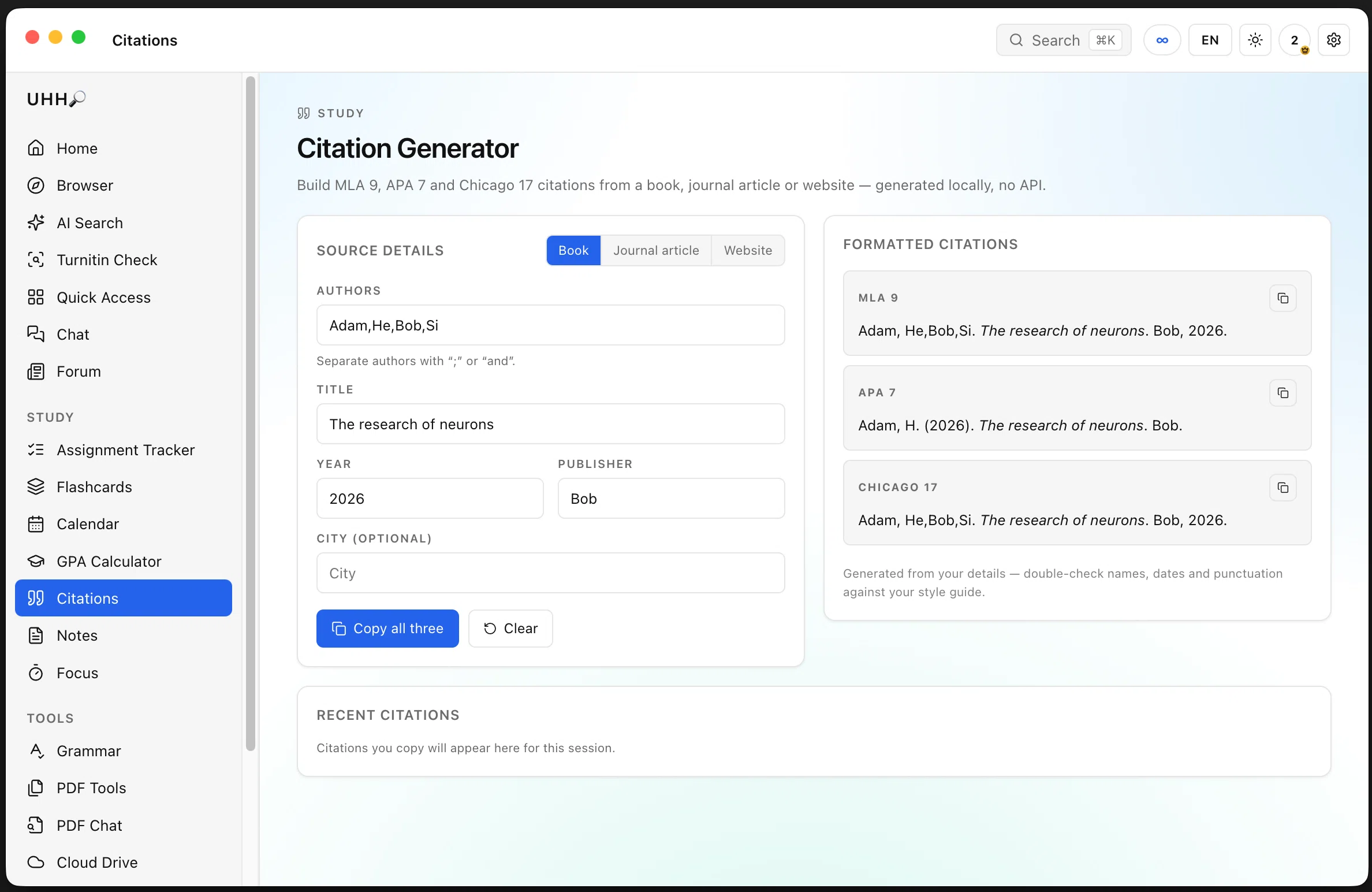1372x892 pixels.
Task: Open the Chat section
Action: coord(124,335)
